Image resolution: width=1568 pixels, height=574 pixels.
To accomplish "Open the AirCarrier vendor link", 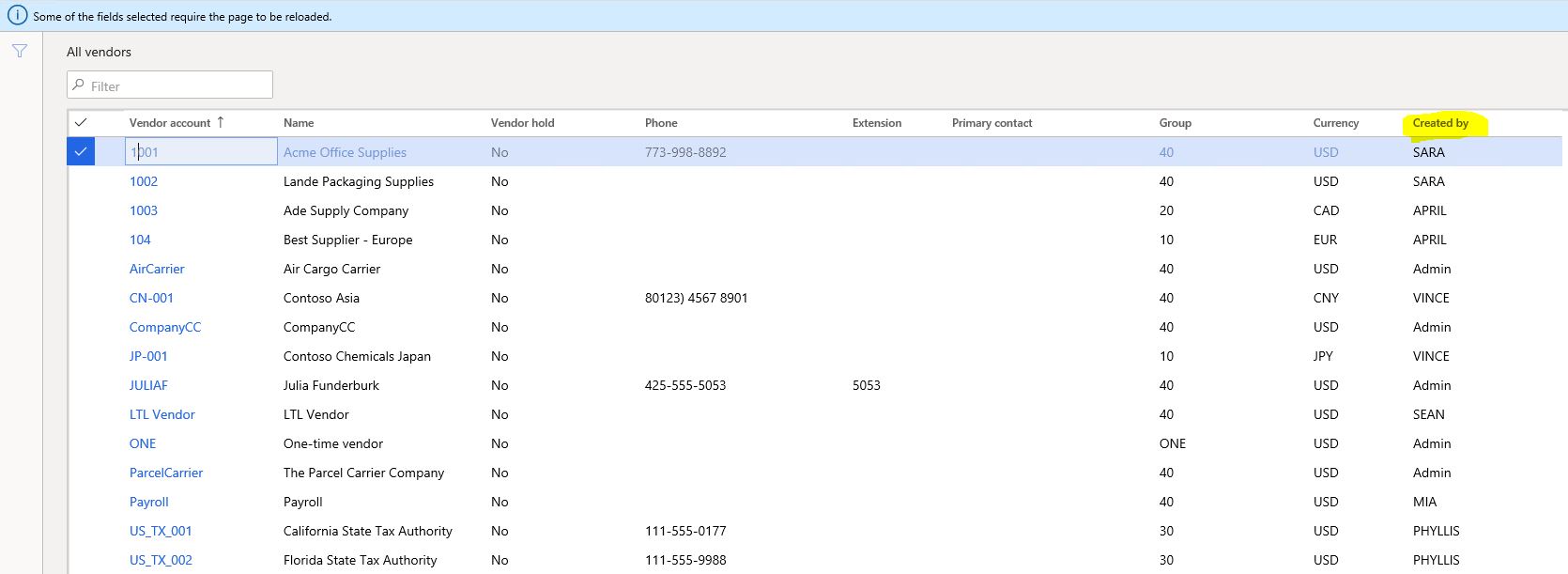I will pyautogui.click(x=157, y=269).
